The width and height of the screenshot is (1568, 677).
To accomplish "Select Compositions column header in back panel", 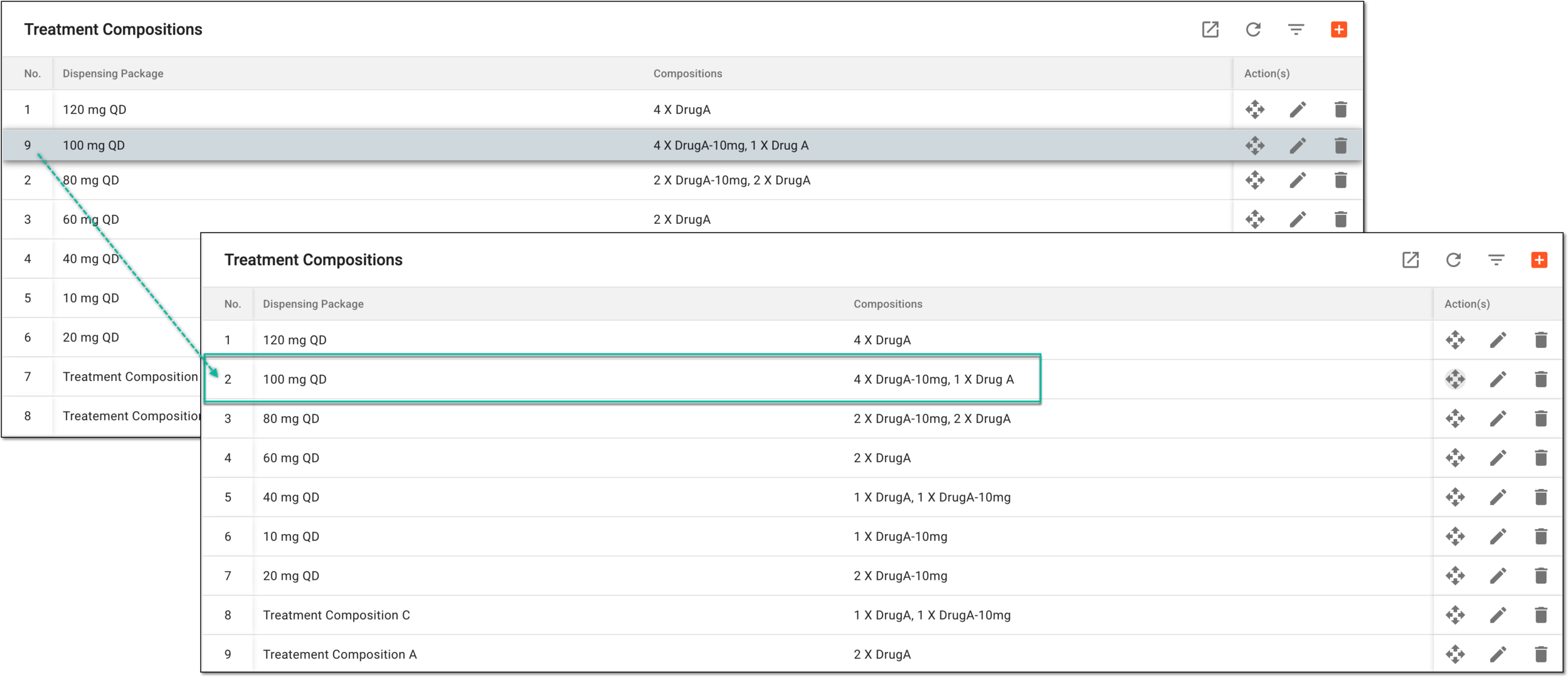I will click(687, 74).
